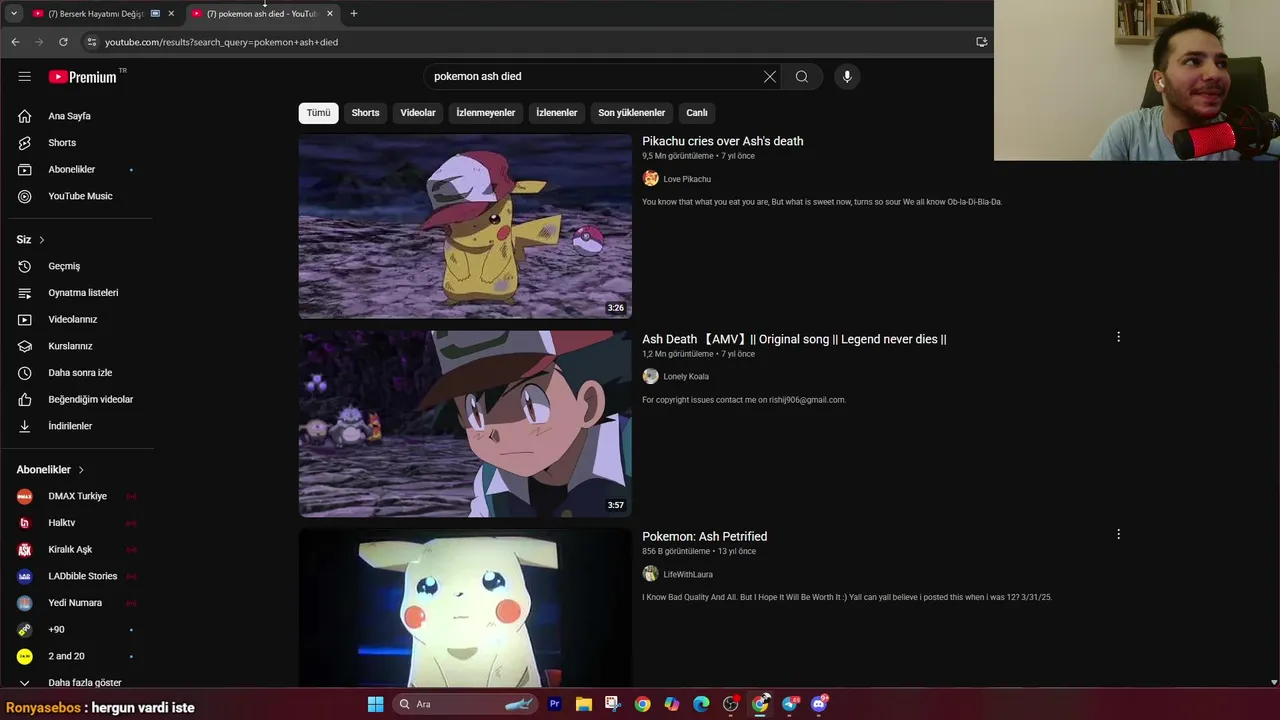Open Daha sonra izle list
1280x720 pixels.
click(x=80, y=373)
